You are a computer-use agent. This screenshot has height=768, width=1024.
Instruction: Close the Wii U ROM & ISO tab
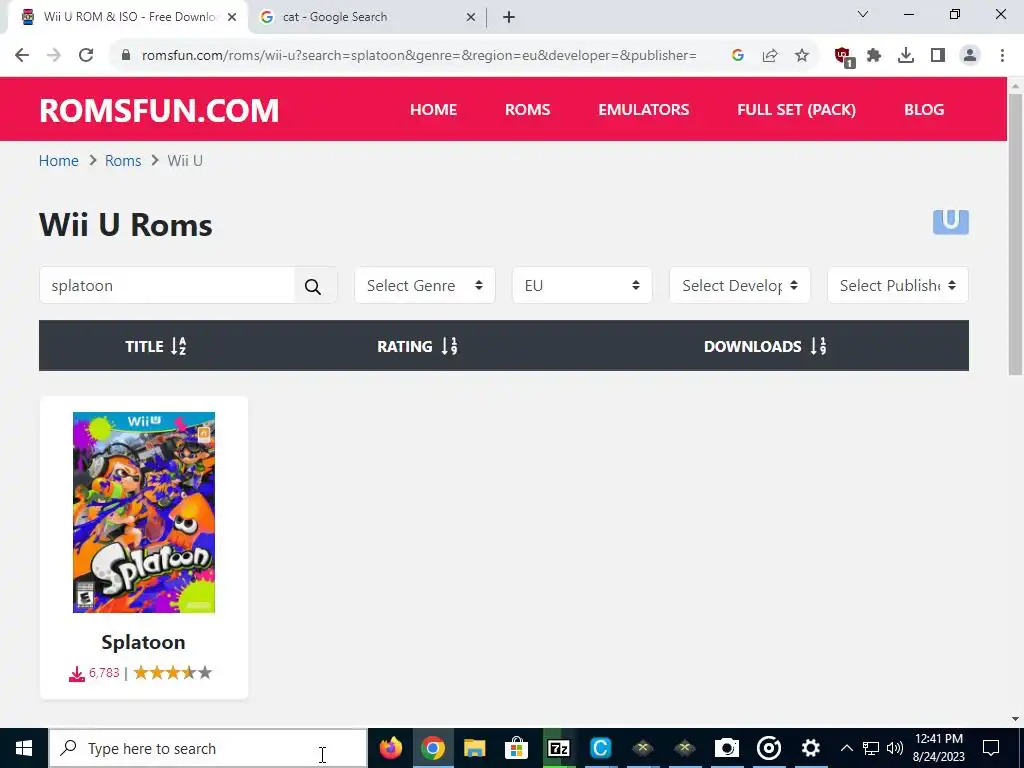tap(232, 17)
